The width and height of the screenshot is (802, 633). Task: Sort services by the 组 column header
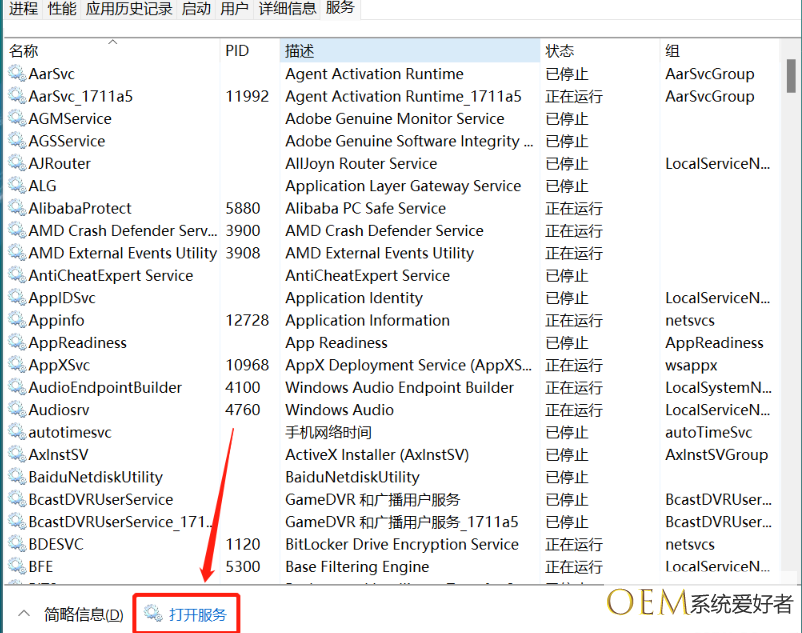pos(673,51)
